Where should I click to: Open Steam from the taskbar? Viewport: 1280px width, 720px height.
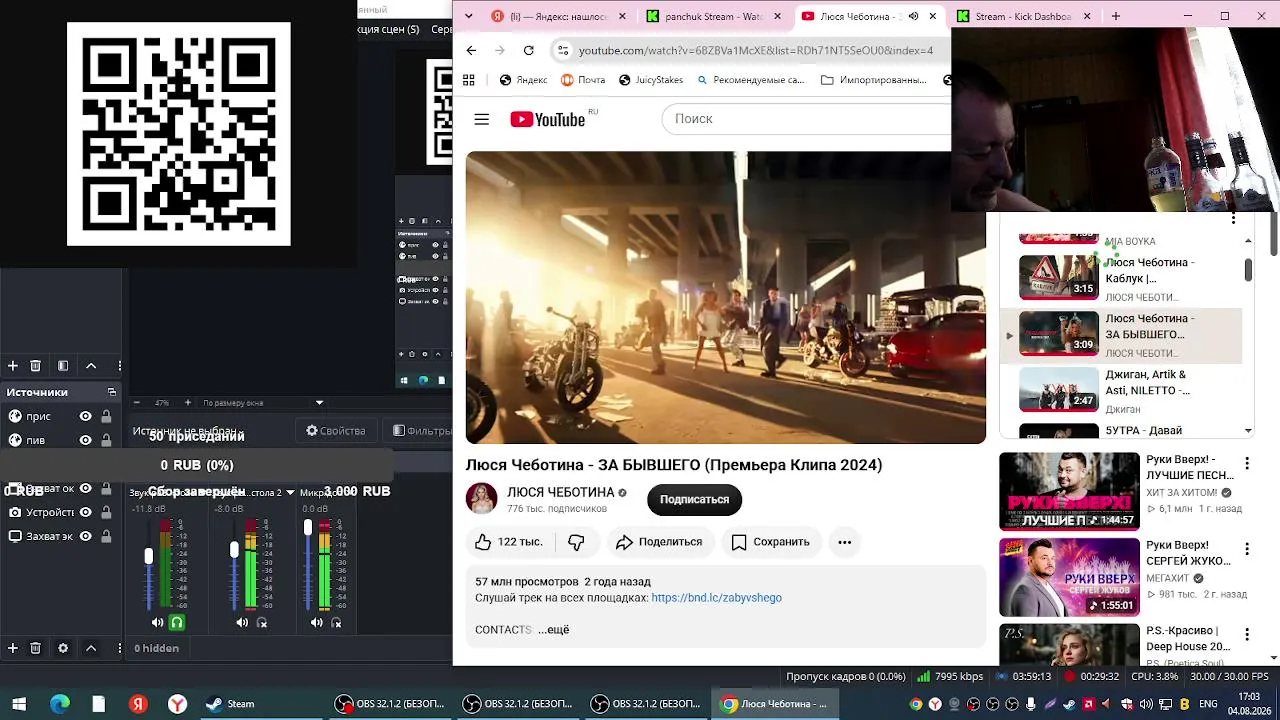click(x=230, y=704)
